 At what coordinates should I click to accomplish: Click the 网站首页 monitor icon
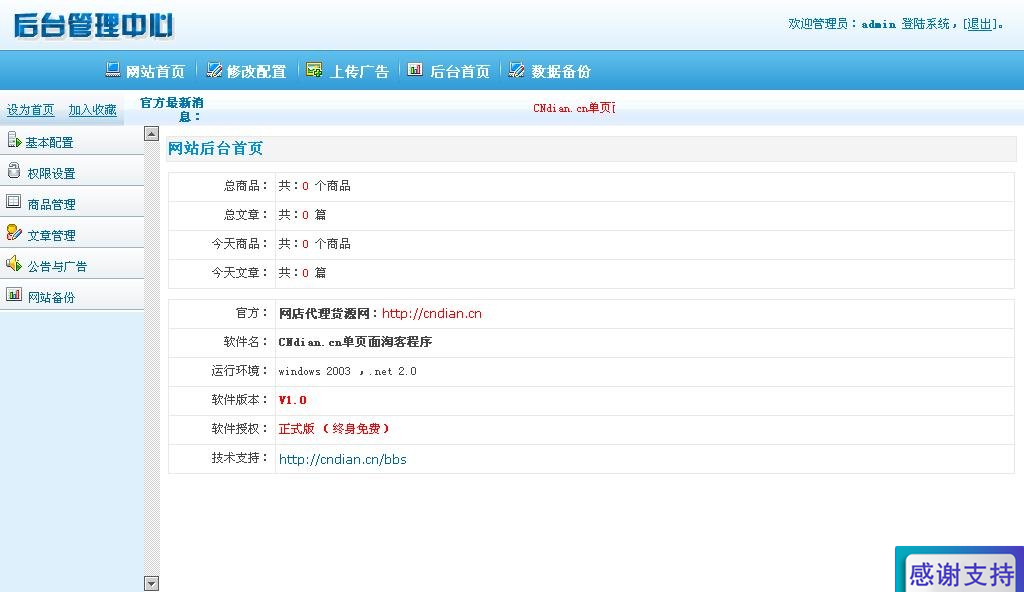(112, 69)
